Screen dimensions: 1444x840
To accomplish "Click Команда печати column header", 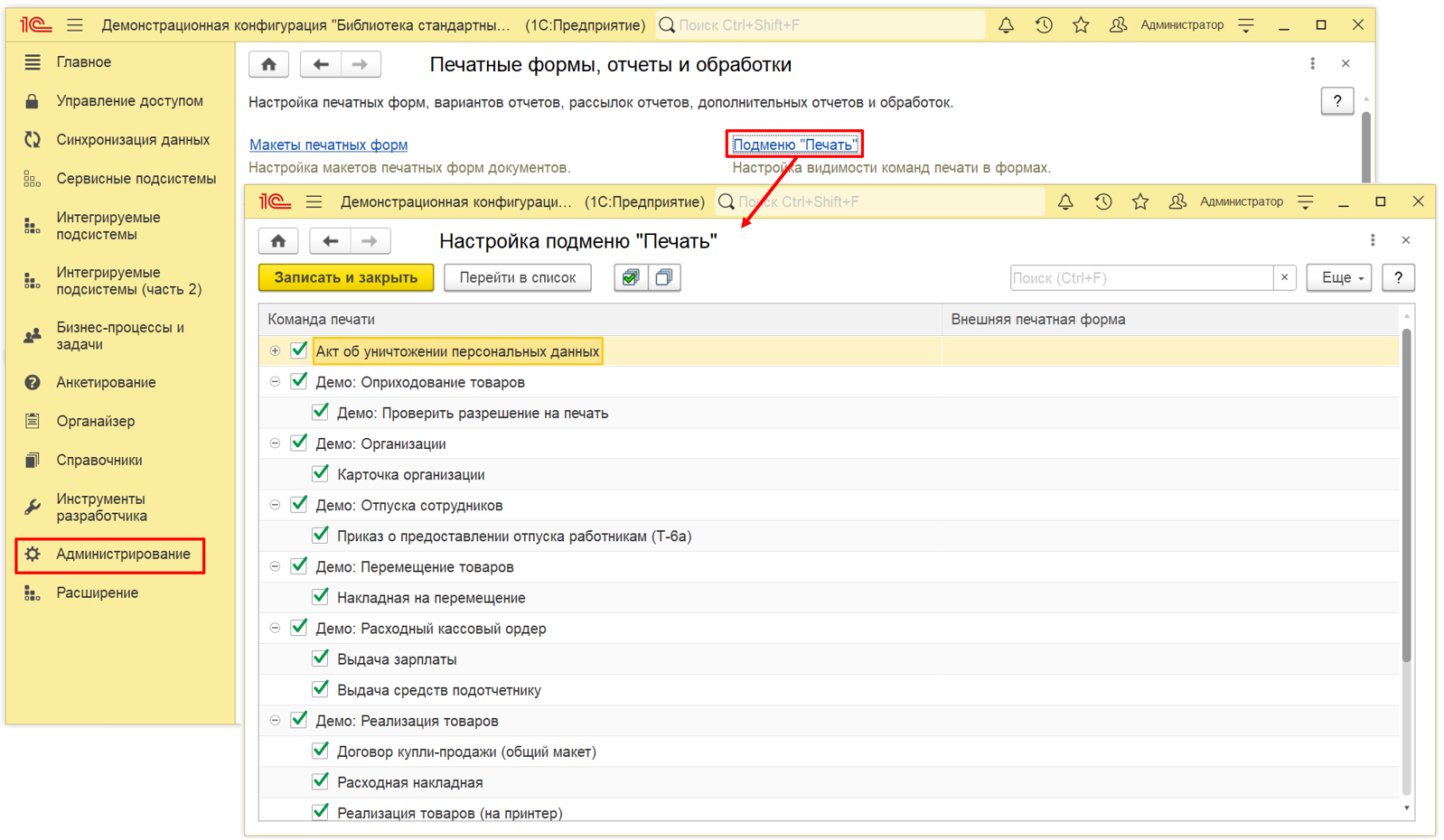I will (600, 319).
